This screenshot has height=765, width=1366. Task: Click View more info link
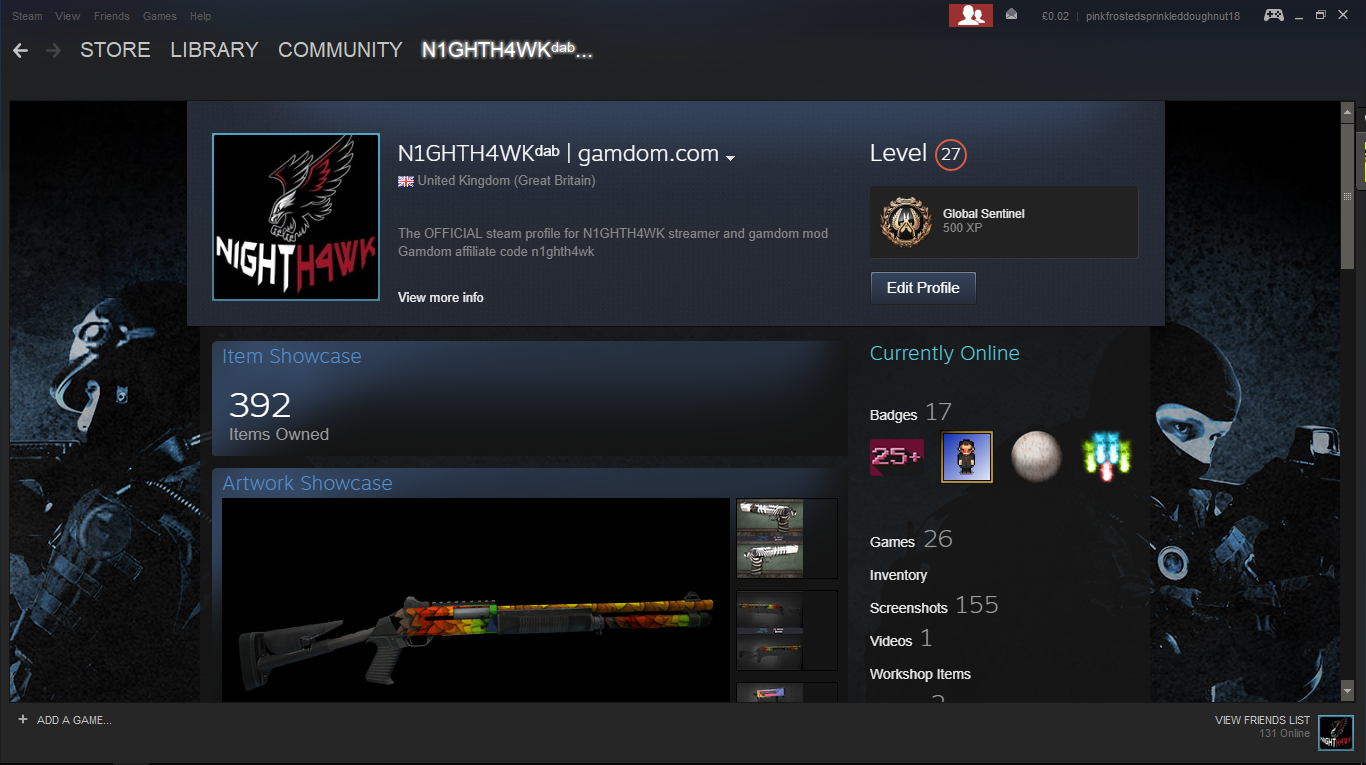coord(441,297)
